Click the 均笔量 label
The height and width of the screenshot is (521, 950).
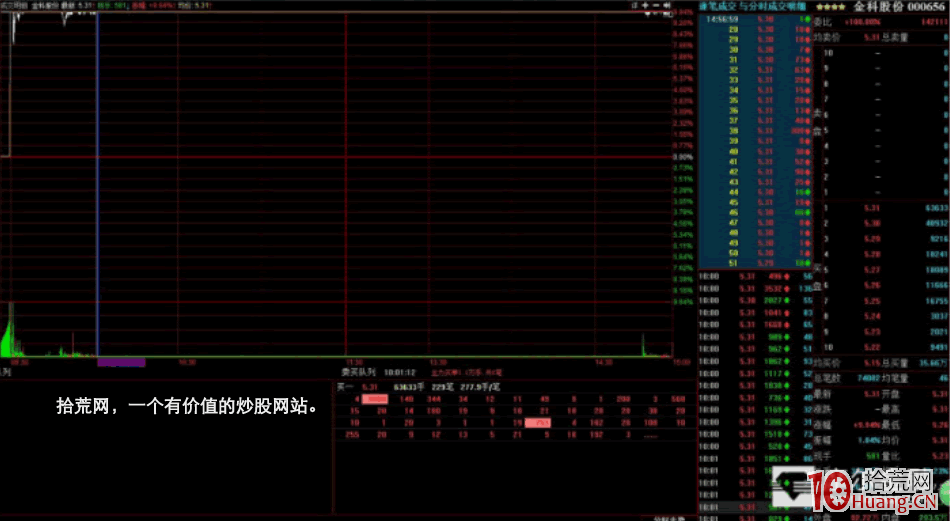click(x=895, y=379)
